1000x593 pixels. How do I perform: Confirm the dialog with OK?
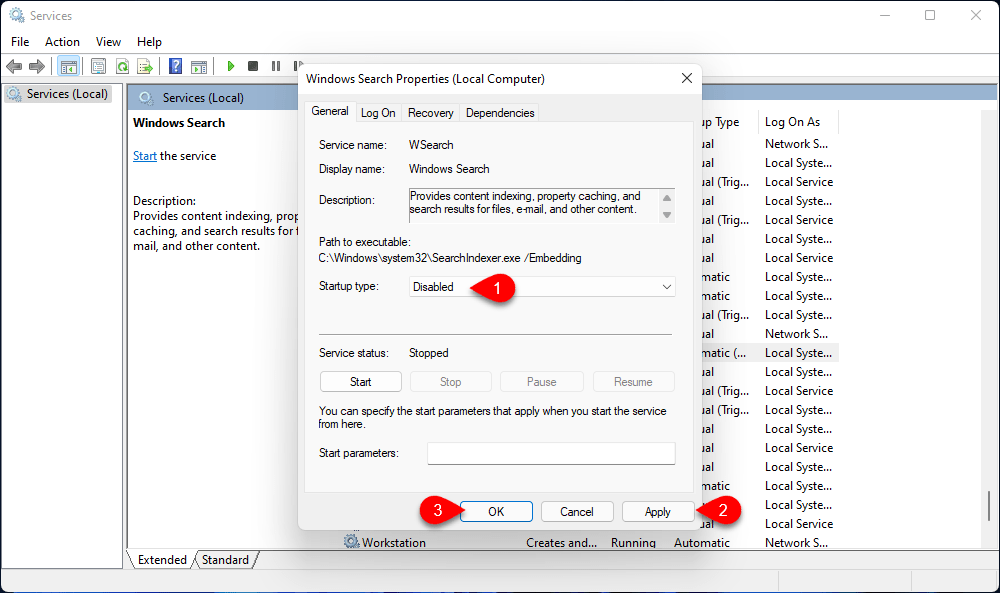point(496,511)
